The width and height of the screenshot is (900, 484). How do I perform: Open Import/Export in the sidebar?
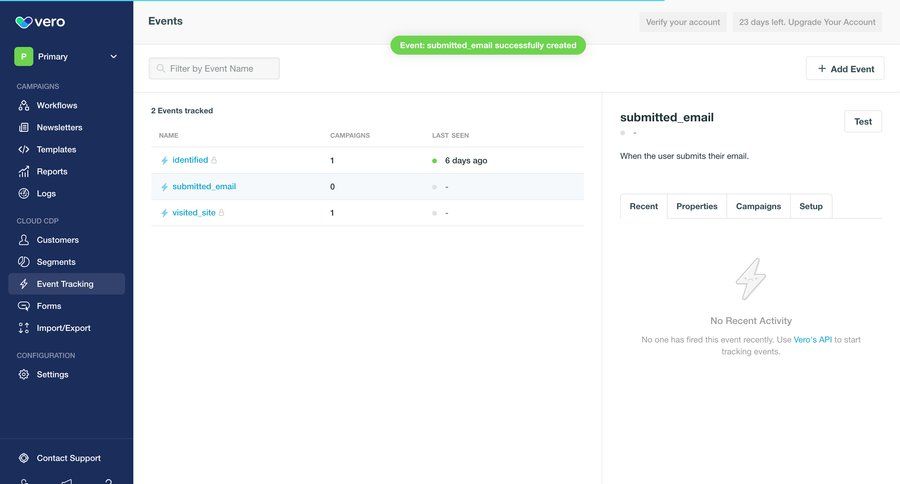64,328
